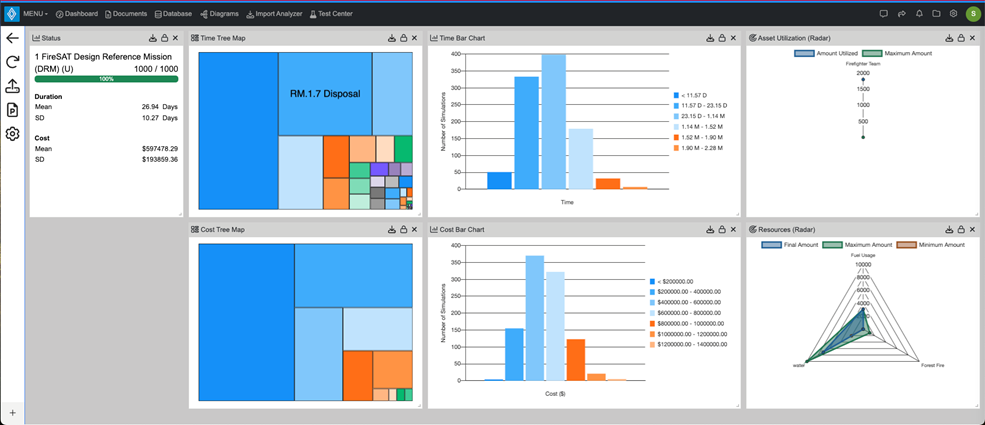
Task: Click the share arrow icon in navbar
Action: click(x=901, y=13)
